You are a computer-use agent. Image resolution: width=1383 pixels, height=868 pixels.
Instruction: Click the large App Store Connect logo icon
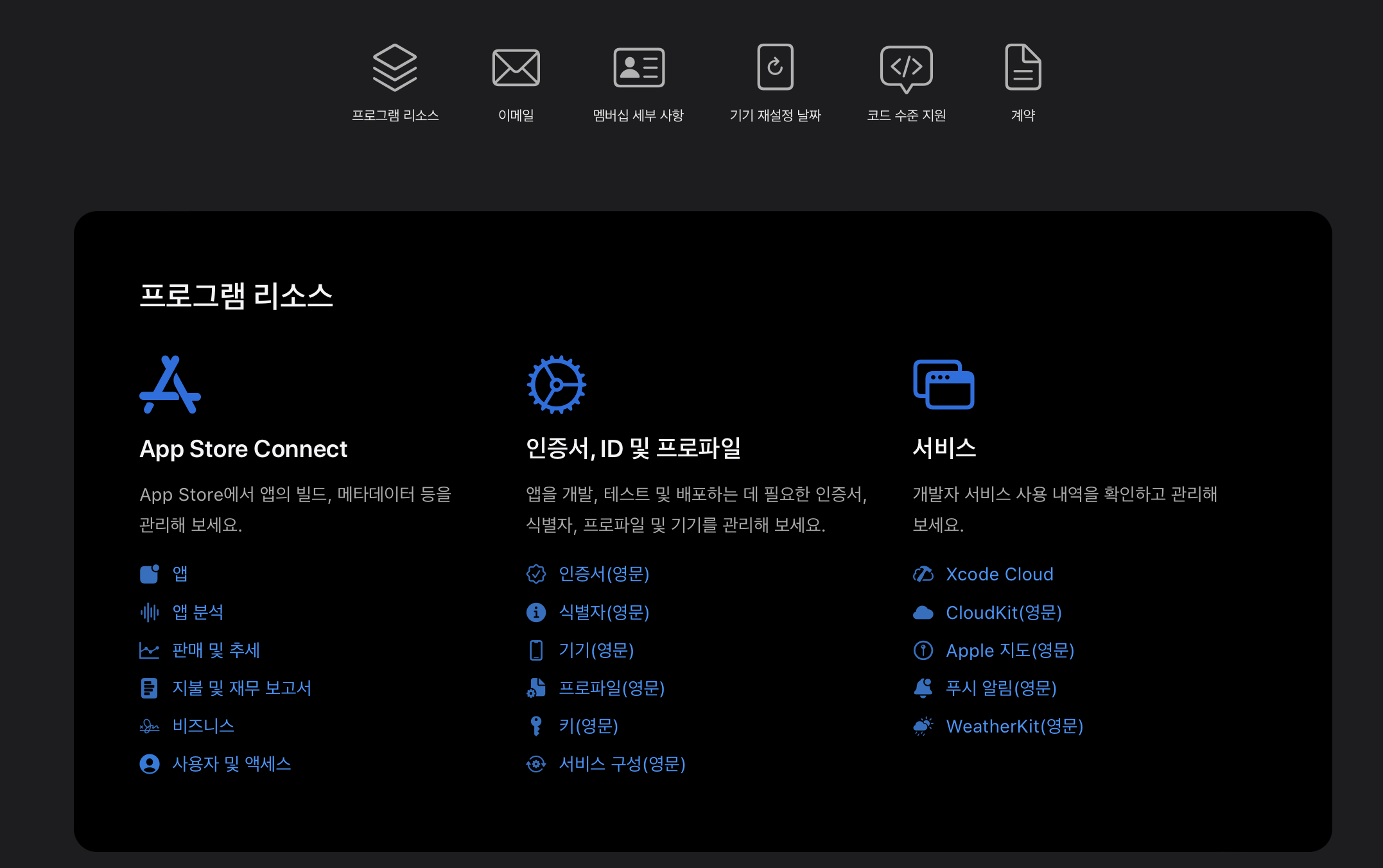170,385
